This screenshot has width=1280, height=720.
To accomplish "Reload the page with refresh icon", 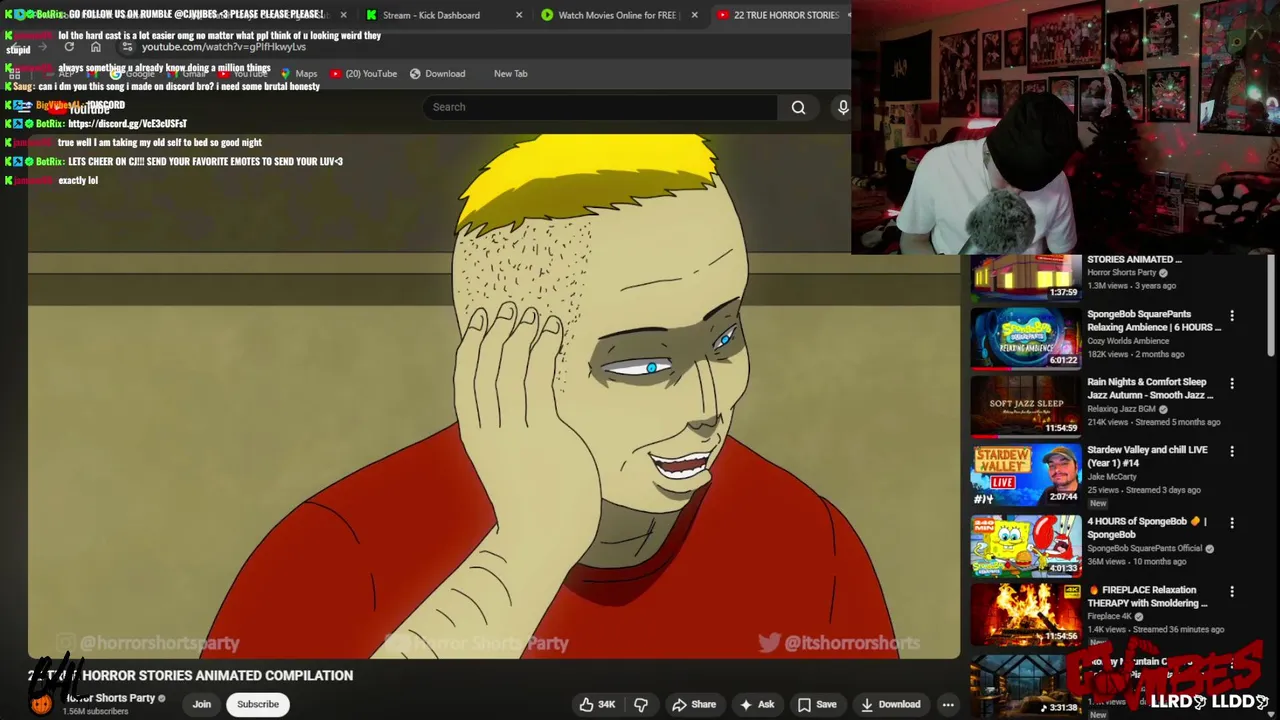I will tap(69, 47).
